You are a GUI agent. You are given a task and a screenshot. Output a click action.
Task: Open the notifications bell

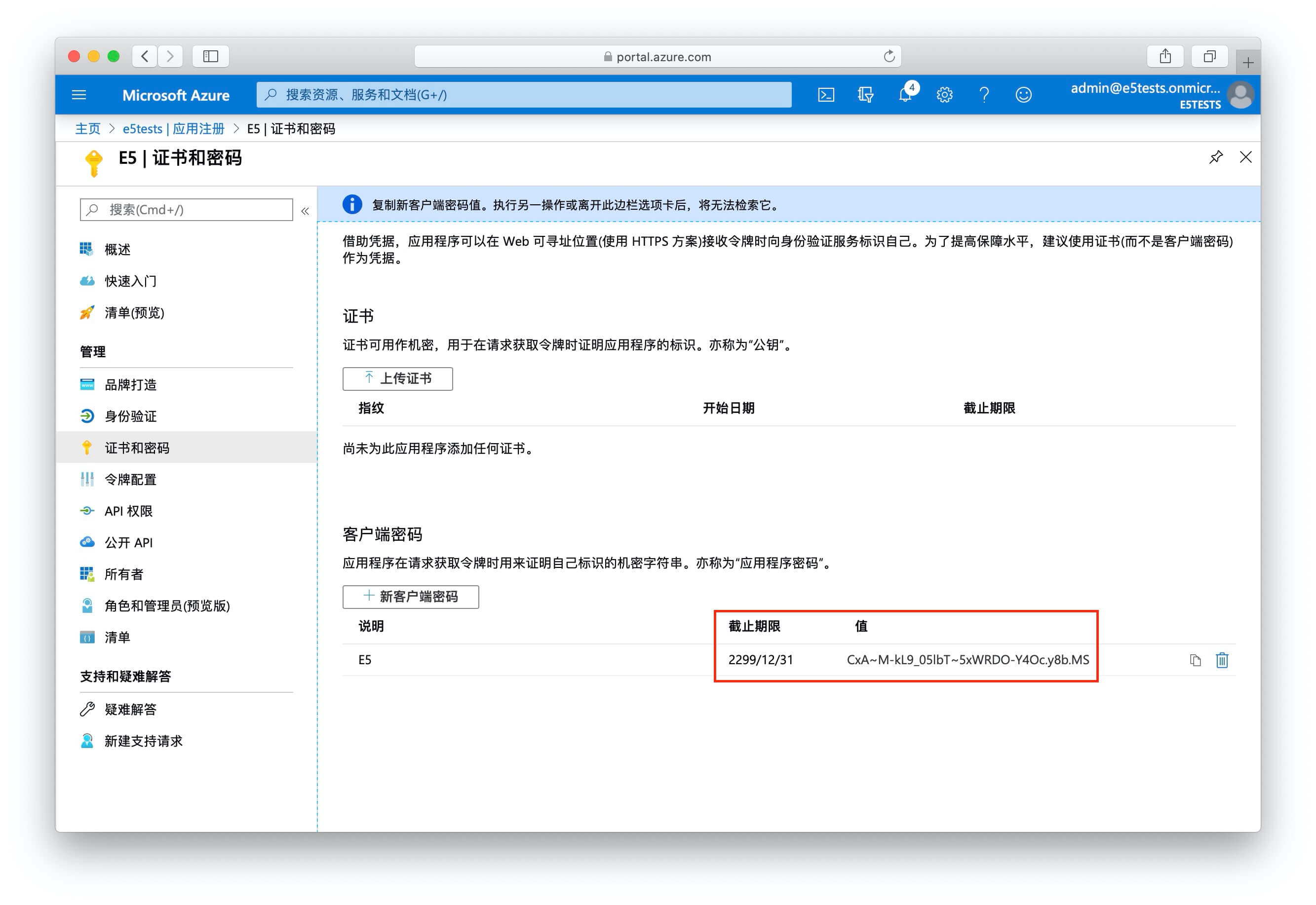tap(905, 94)
